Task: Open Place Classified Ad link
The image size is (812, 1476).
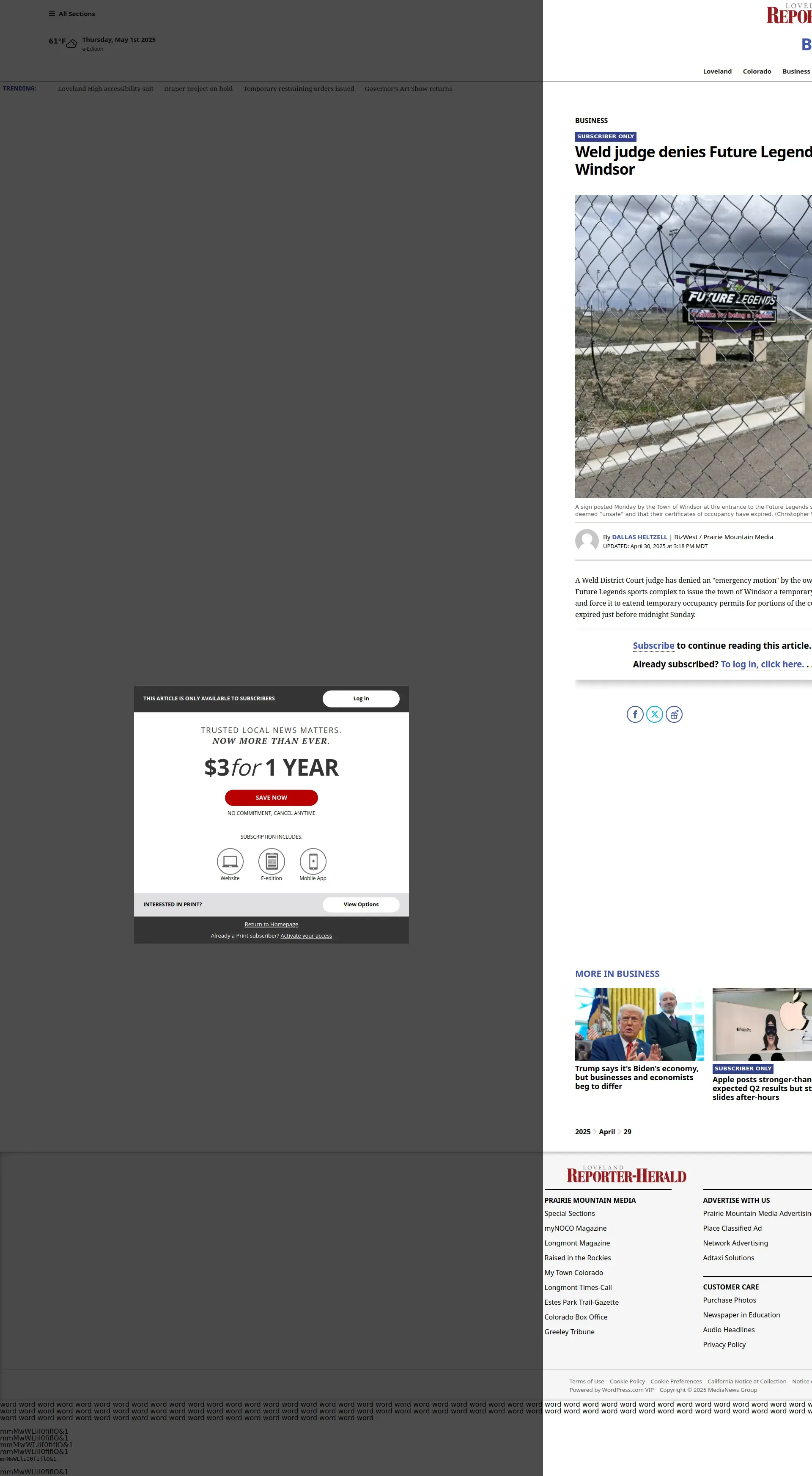Action: click(x=732, y=1229)
